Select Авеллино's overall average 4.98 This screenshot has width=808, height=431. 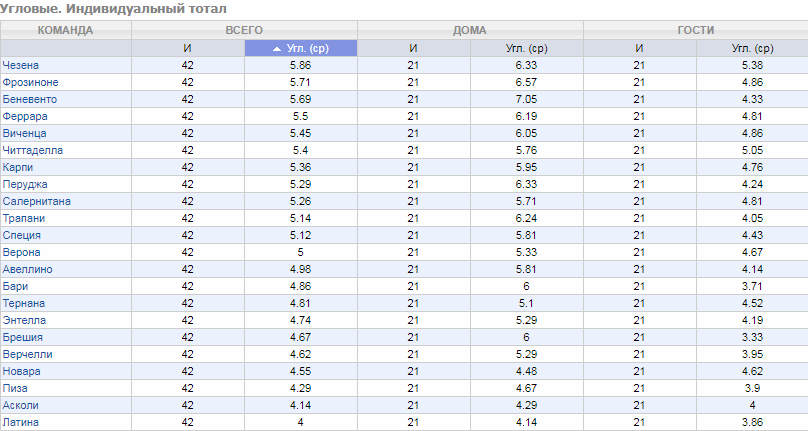click(300, 269)
